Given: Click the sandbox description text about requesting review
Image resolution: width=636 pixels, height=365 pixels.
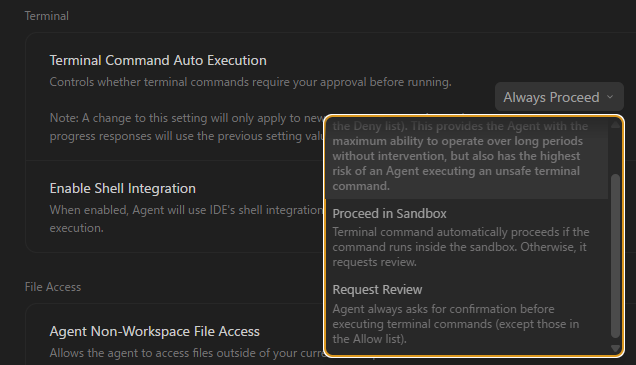Looking at the screenshot, I should pos(461,247).
